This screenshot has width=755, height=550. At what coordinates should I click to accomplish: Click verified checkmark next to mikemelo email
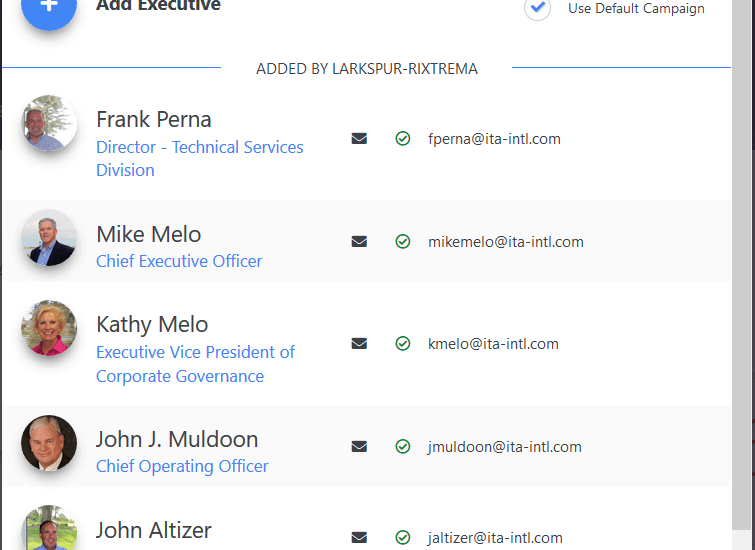(x=403, y=242)
